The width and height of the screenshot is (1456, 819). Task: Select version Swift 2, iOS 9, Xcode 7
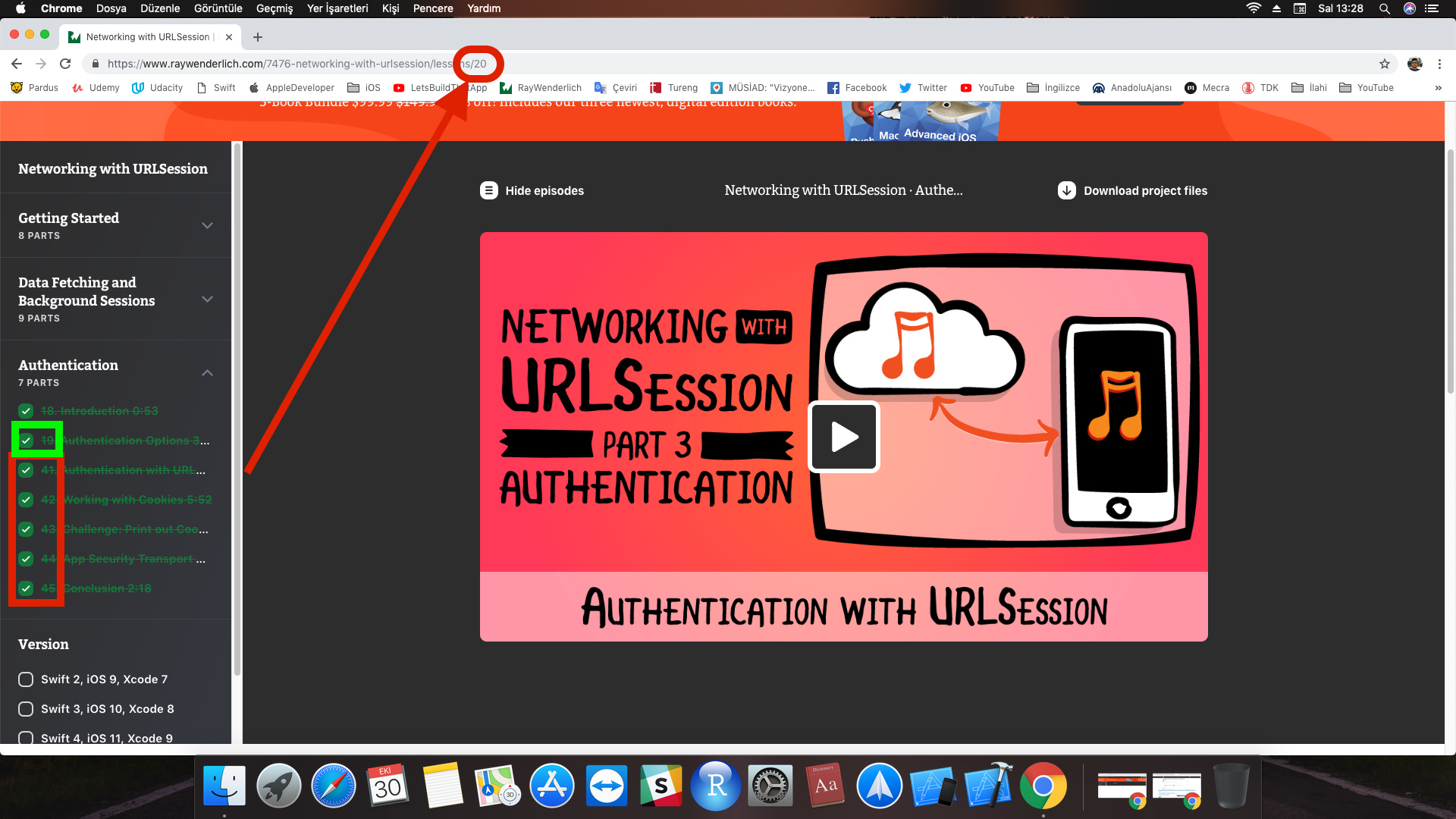click(26, 679)
